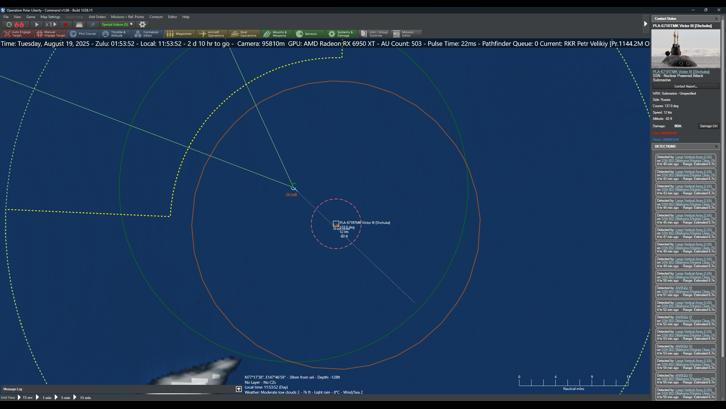Open the Missions + Ref. Points menu

[127, 17]
